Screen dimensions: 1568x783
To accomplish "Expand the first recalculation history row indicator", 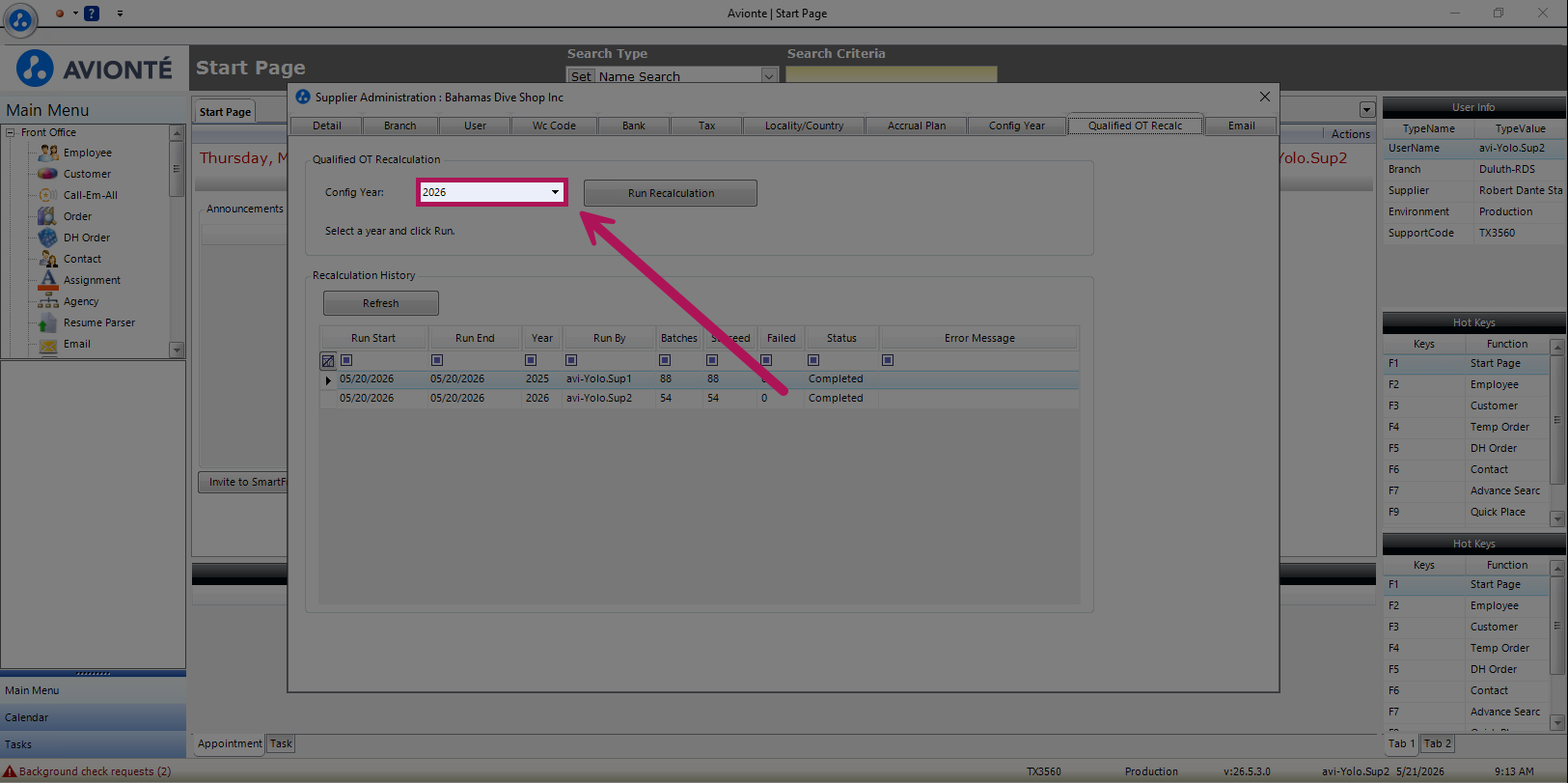I will point(328,379).
